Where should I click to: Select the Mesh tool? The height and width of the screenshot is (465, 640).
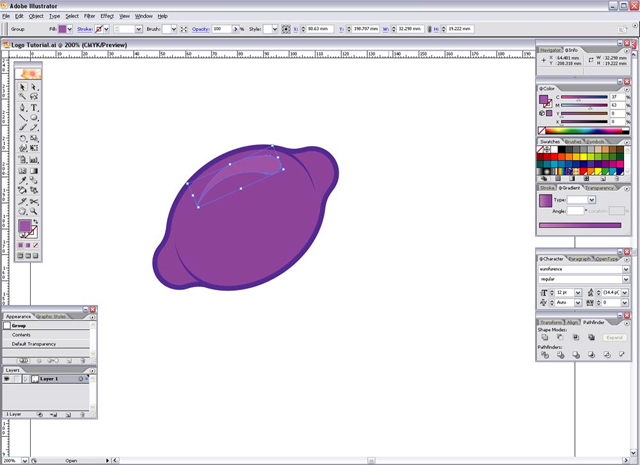click(22, 171)
